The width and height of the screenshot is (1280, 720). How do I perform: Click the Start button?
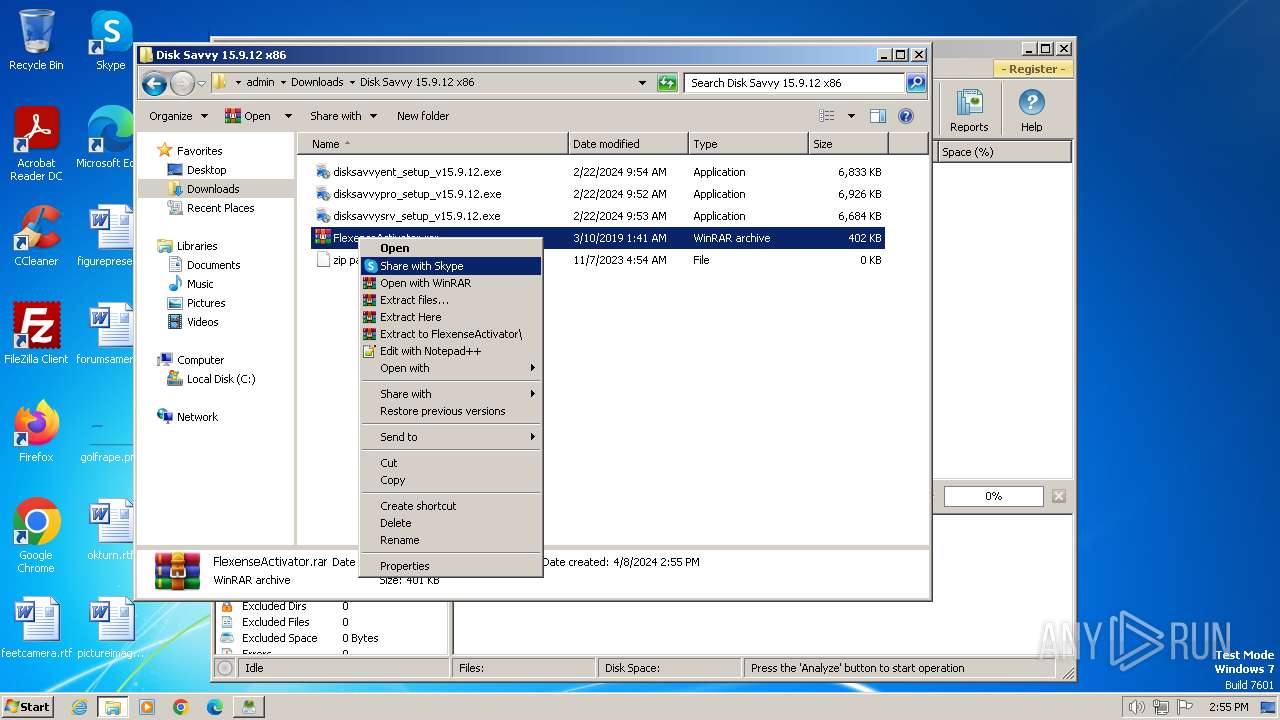pyautogui.click(x=28, y=706)
